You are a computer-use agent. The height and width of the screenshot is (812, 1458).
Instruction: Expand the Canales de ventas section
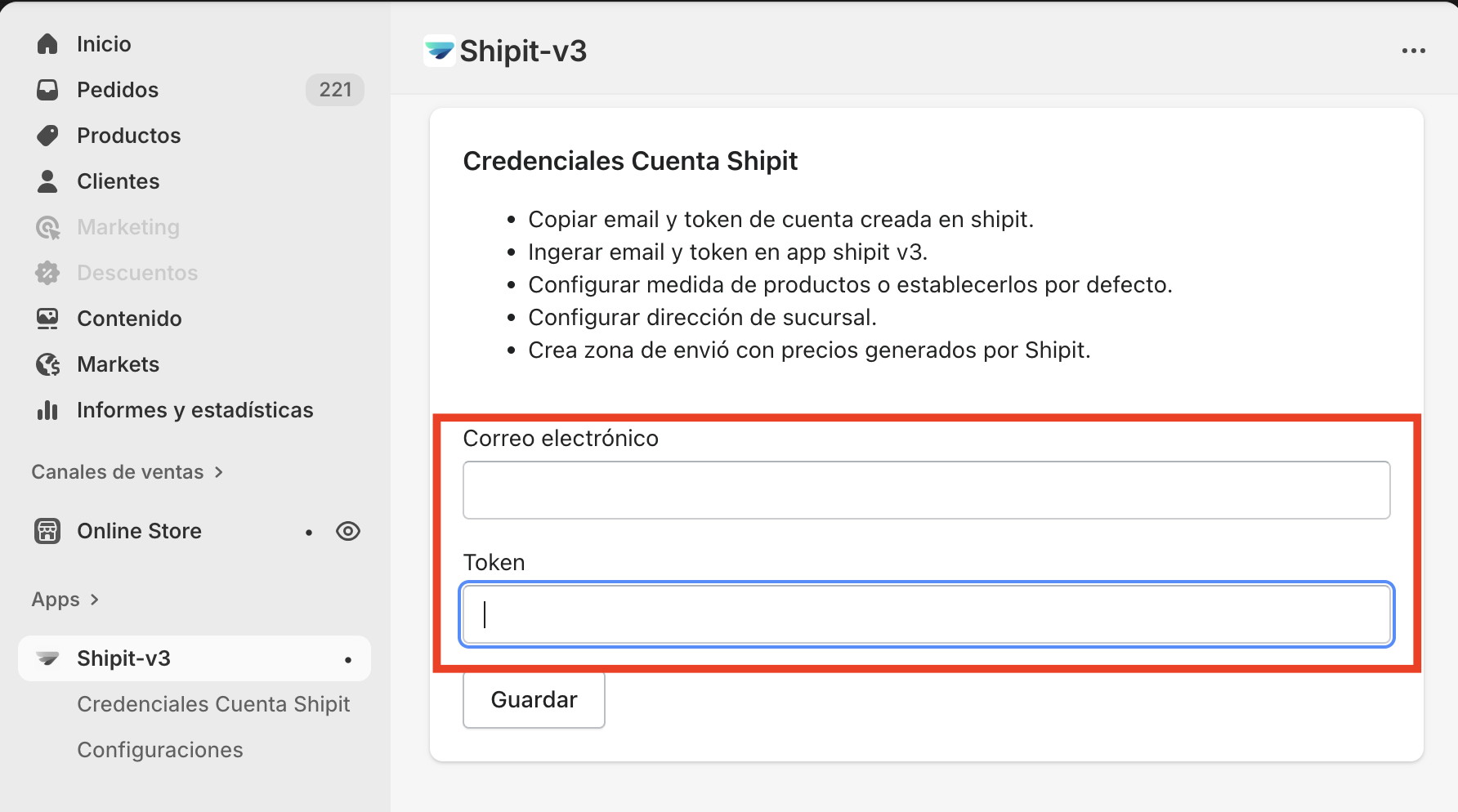point(218,472)
